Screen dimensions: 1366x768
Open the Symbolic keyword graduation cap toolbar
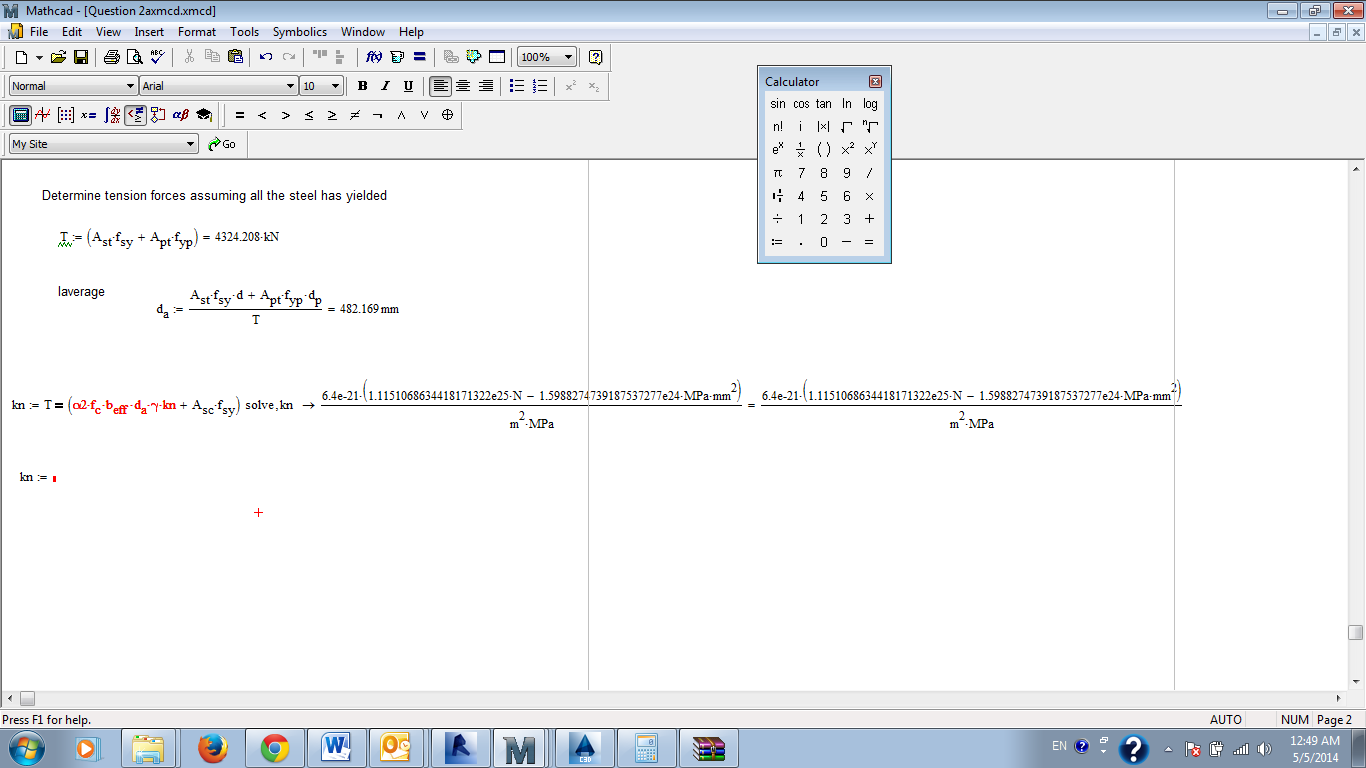click(x=204, y=115)
